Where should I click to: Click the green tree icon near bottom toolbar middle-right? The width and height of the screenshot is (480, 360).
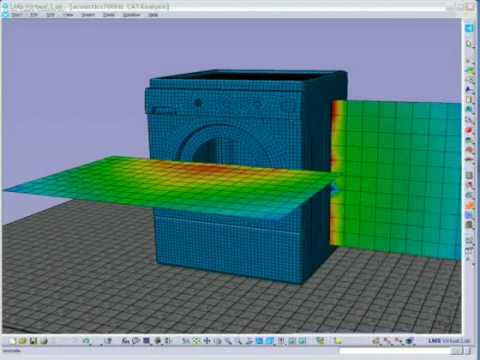point(320,341)
